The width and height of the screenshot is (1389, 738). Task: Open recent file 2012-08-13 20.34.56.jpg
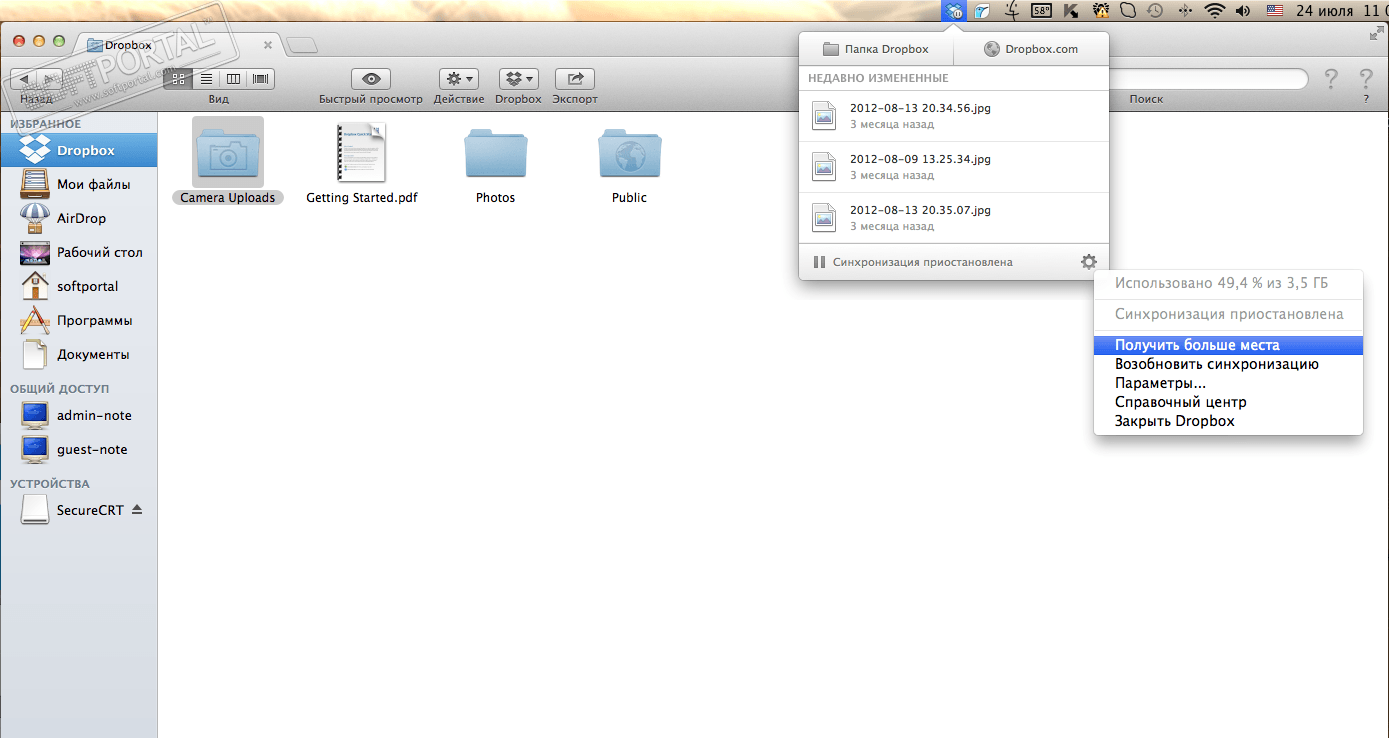coord(954,116)
